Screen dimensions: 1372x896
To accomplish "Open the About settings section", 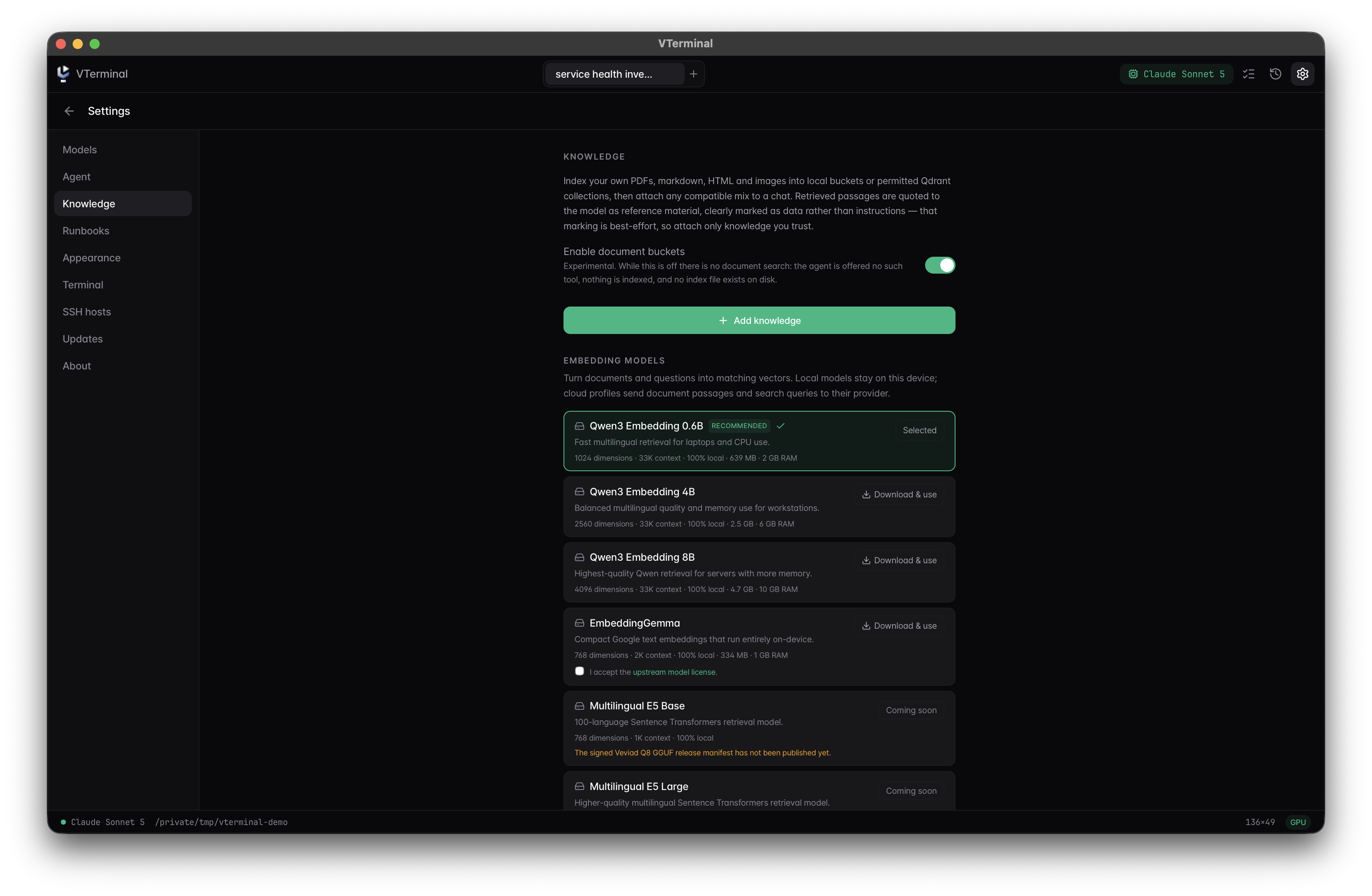I will click(x=123, y=366).
